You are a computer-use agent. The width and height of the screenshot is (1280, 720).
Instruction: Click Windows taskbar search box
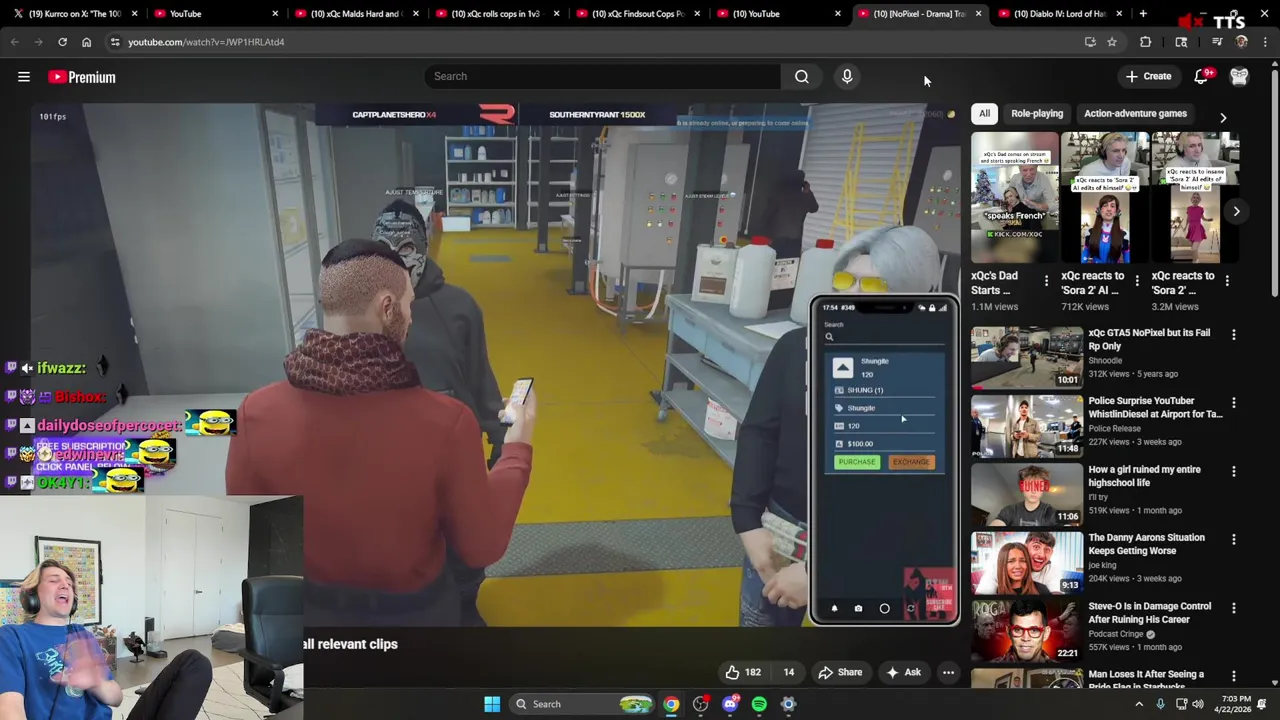(x=582, y=704)
